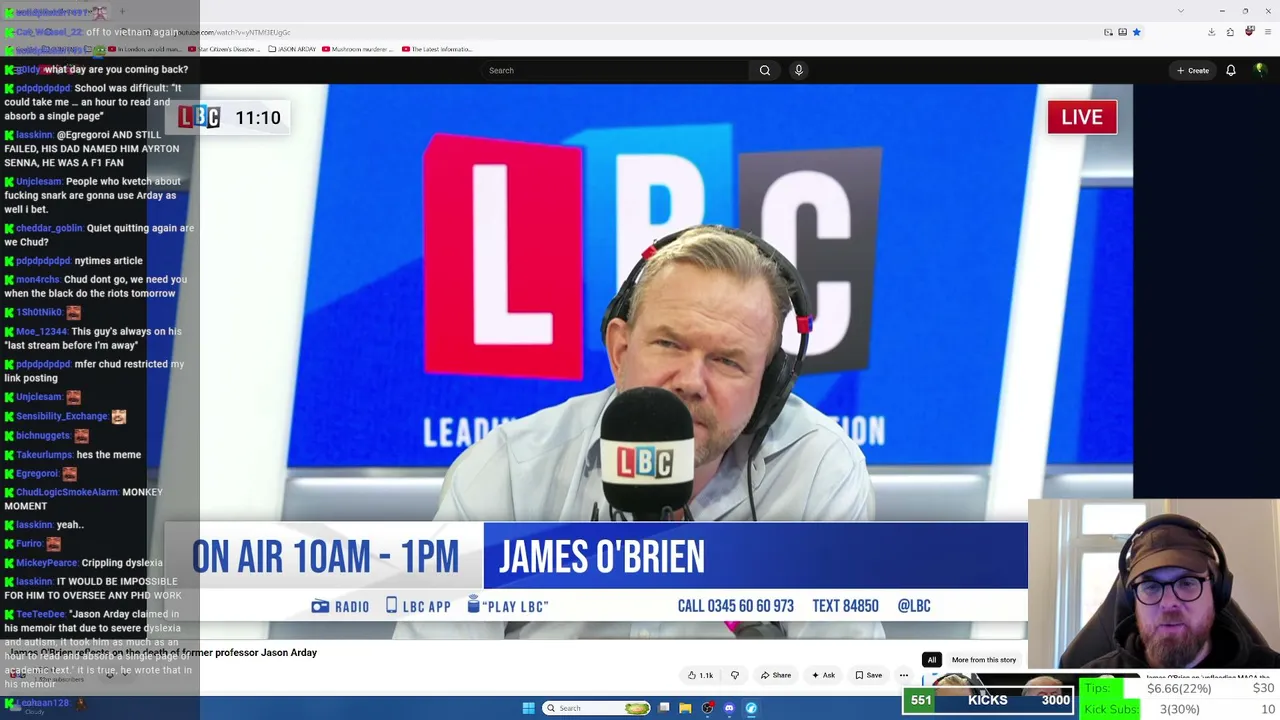Select the More from this story chip

point(984,660)
